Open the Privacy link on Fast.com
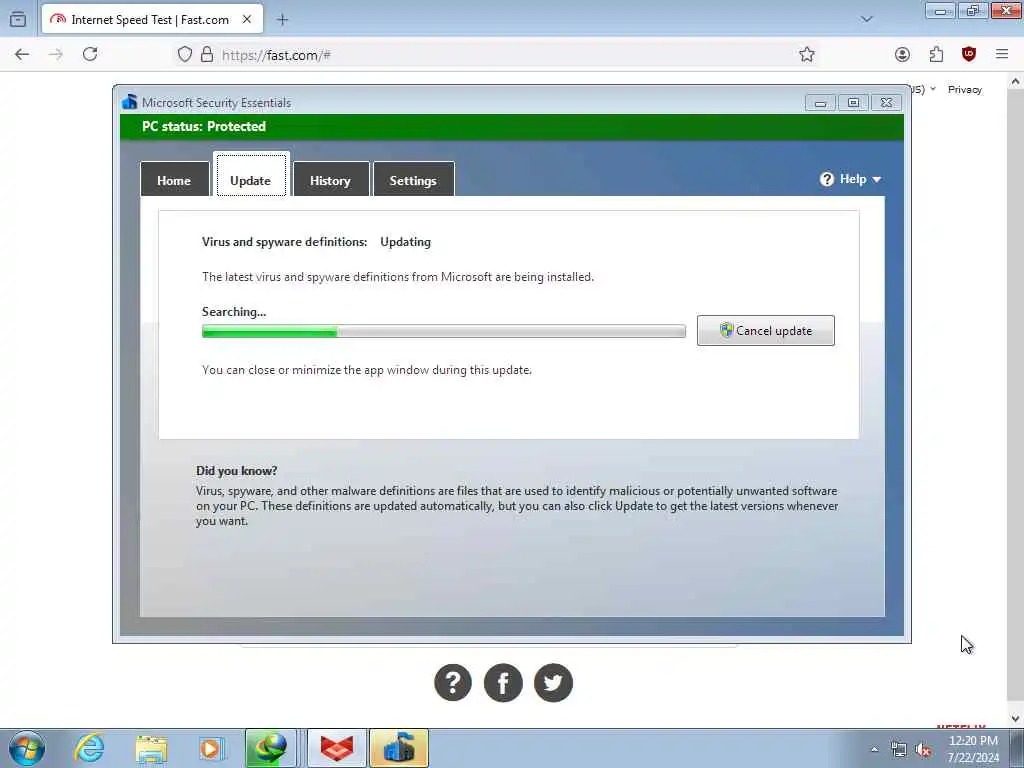The height and width of the screenshot is (768, 1024). [965, 89]
